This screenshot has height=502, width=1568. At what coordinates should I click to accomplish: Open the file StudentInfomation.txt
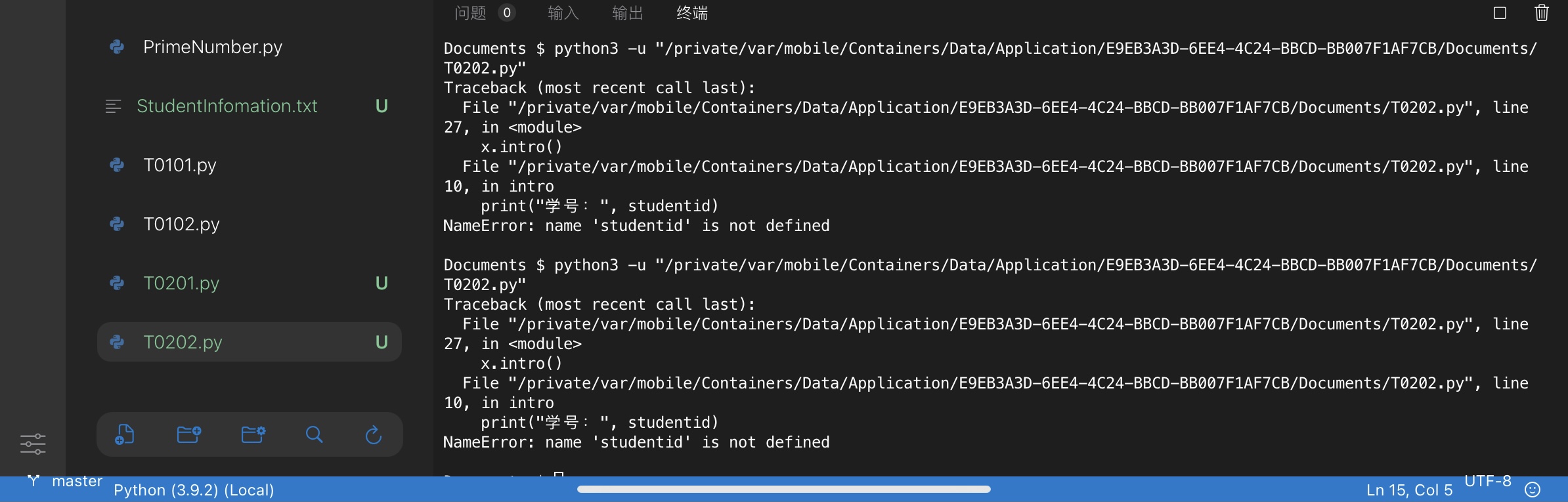[227, 106]
